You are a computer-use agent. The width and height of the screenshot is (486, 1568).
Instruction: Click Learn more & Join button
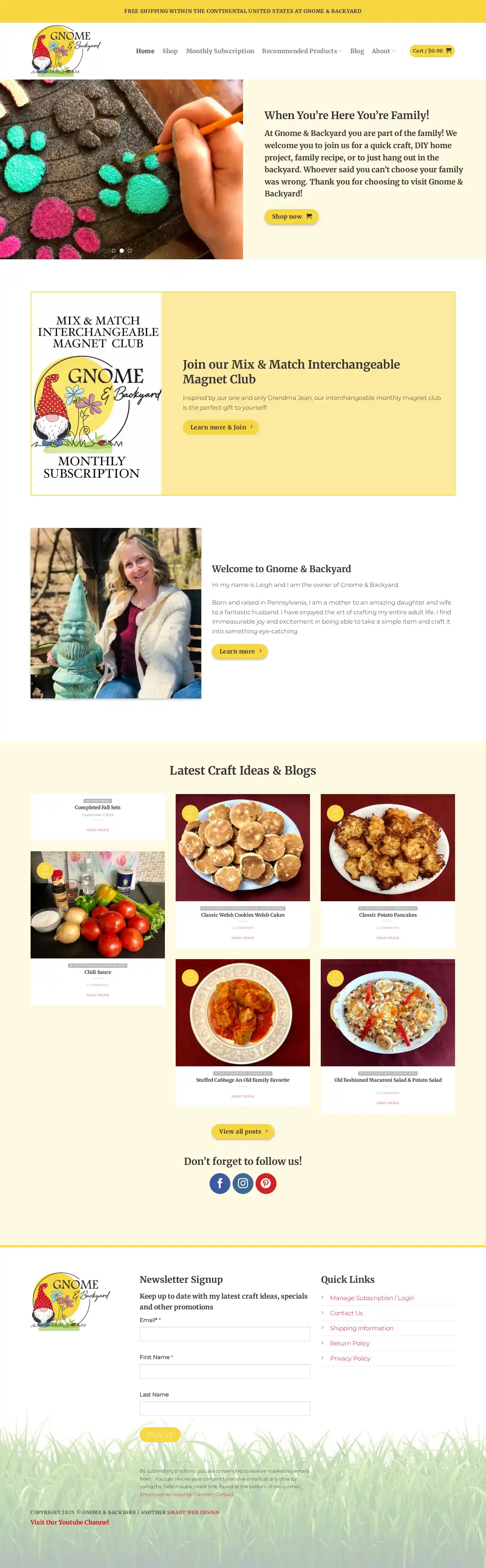click(x=221, y=427)
